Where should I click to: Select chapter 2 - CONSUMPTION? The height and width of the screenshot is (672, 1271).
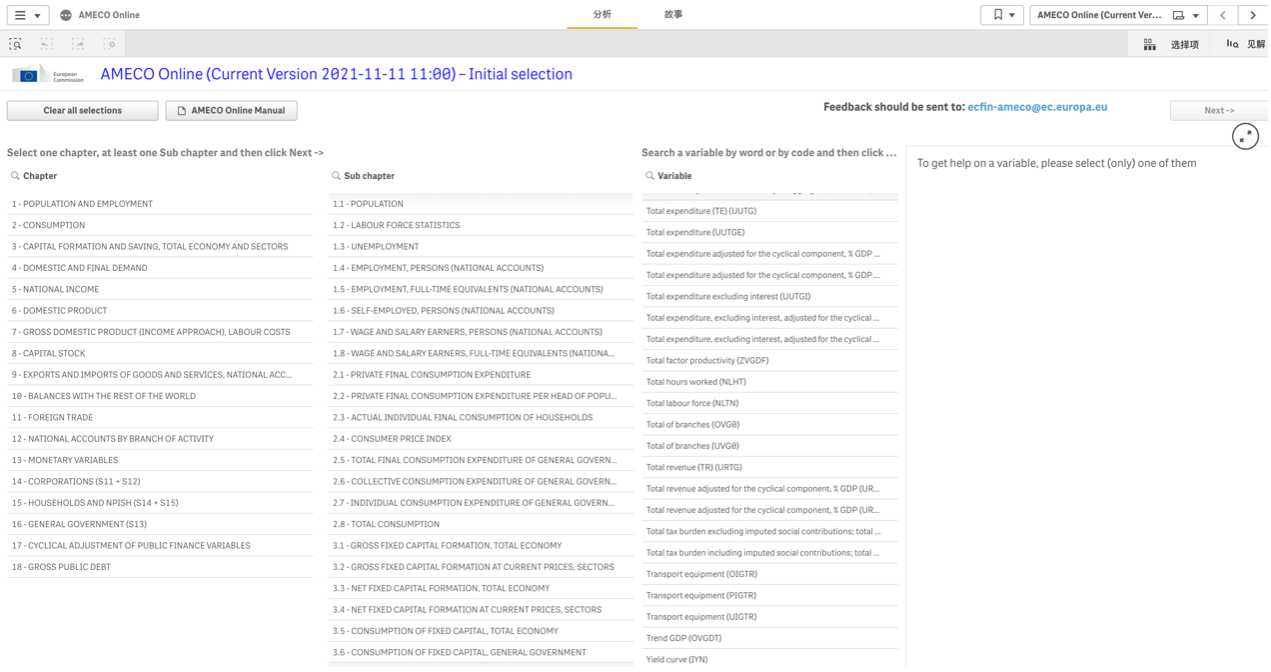pyautogui.click(x=160, y=225)
